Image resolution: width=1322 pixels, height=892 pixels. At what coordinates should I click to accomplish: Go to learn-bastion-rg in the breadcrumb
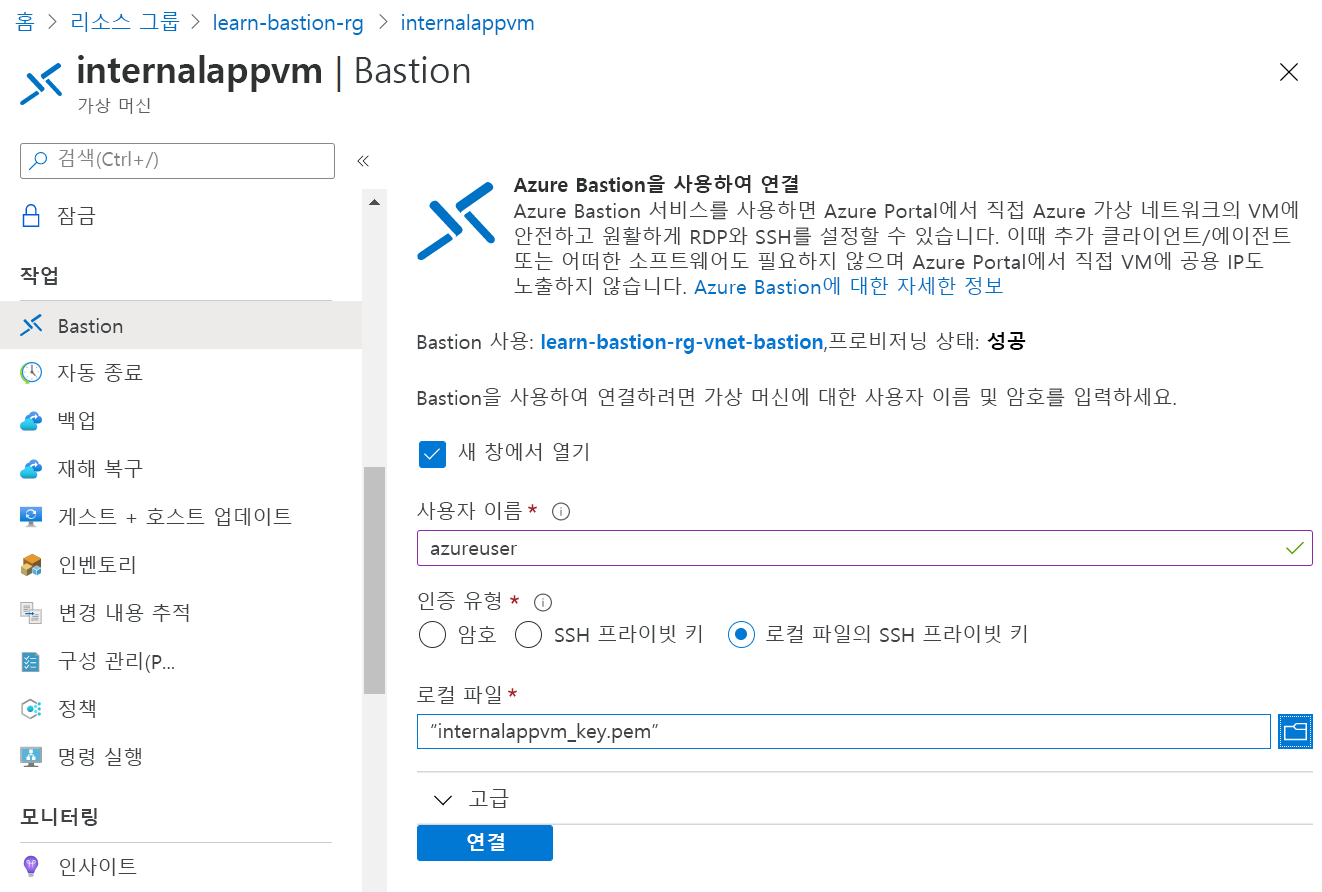point(287,22)
